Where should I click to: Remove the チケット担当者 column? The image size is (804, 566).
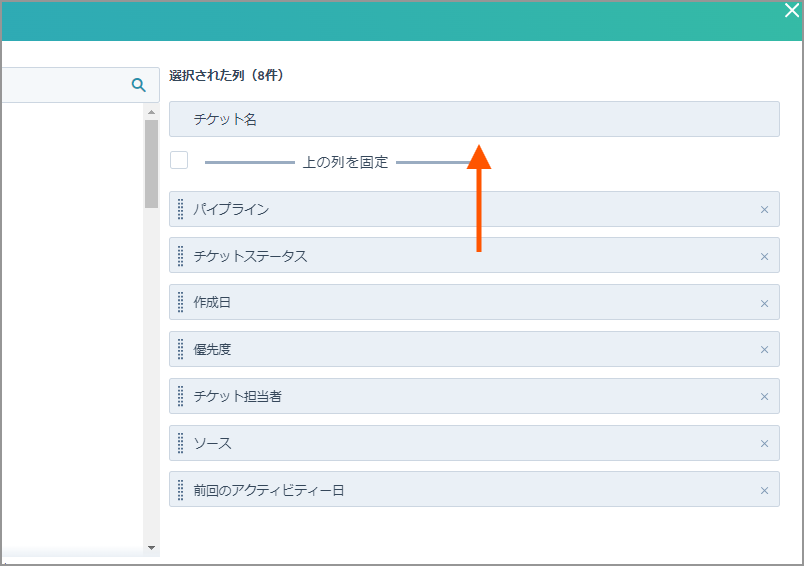[764, 397]
